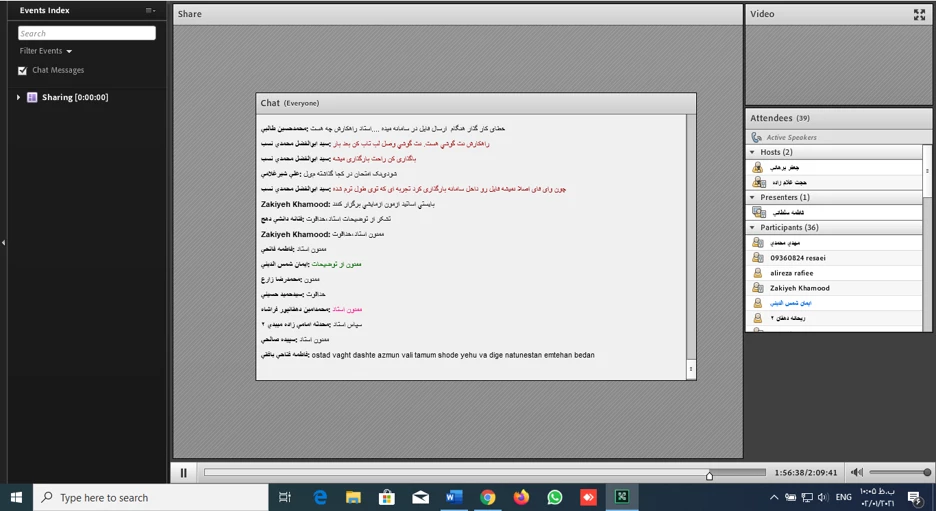Open Firefox from the taskbar
937x511 pixels.
[x=521, y=497]
